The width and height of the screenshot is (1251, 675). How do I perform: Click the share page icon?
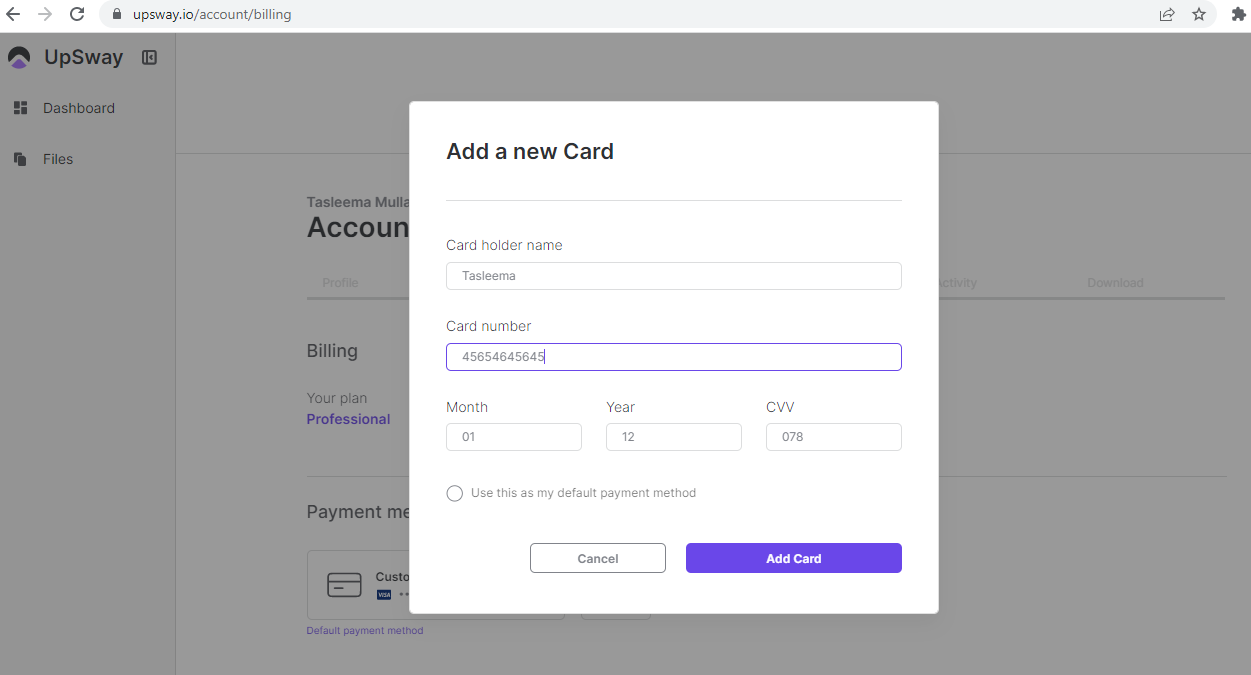click(1167, 15)
